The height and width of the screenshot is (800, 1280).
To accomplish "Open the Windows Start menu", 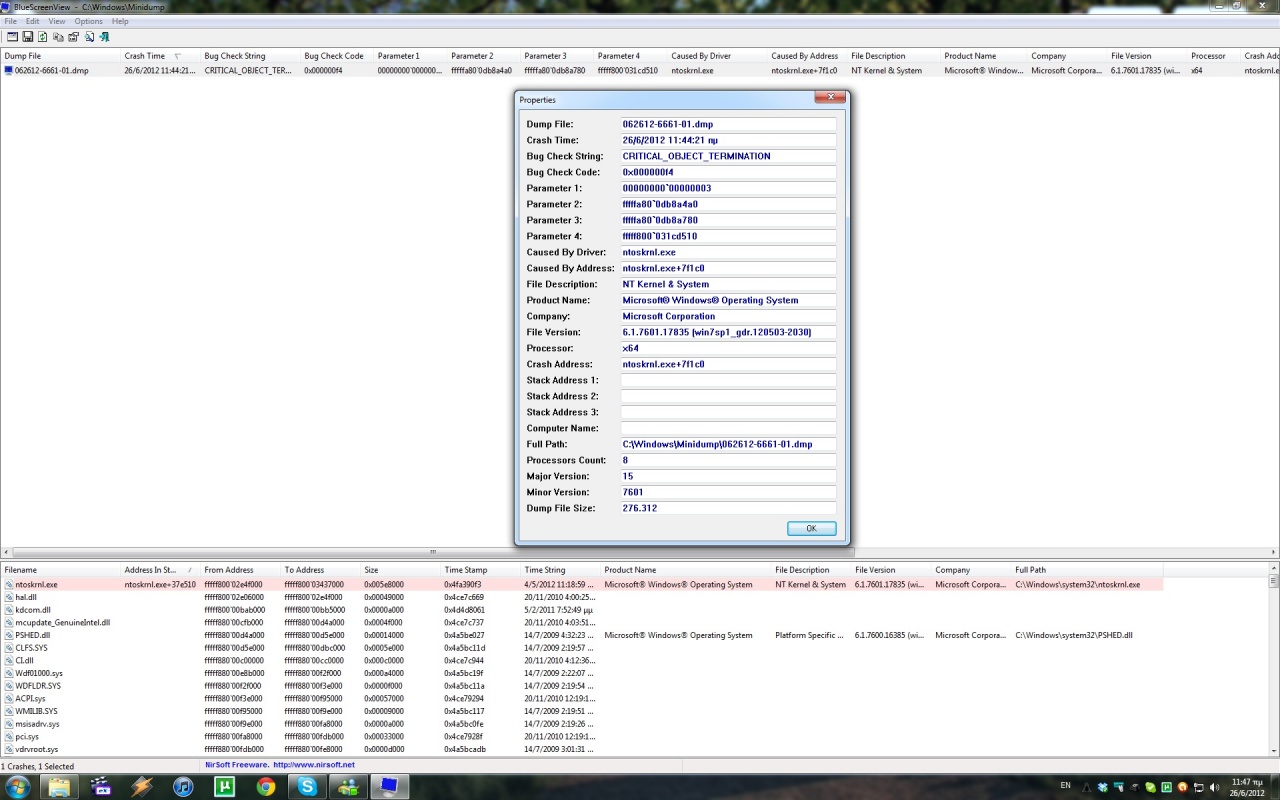I will [x=17, y=786].
